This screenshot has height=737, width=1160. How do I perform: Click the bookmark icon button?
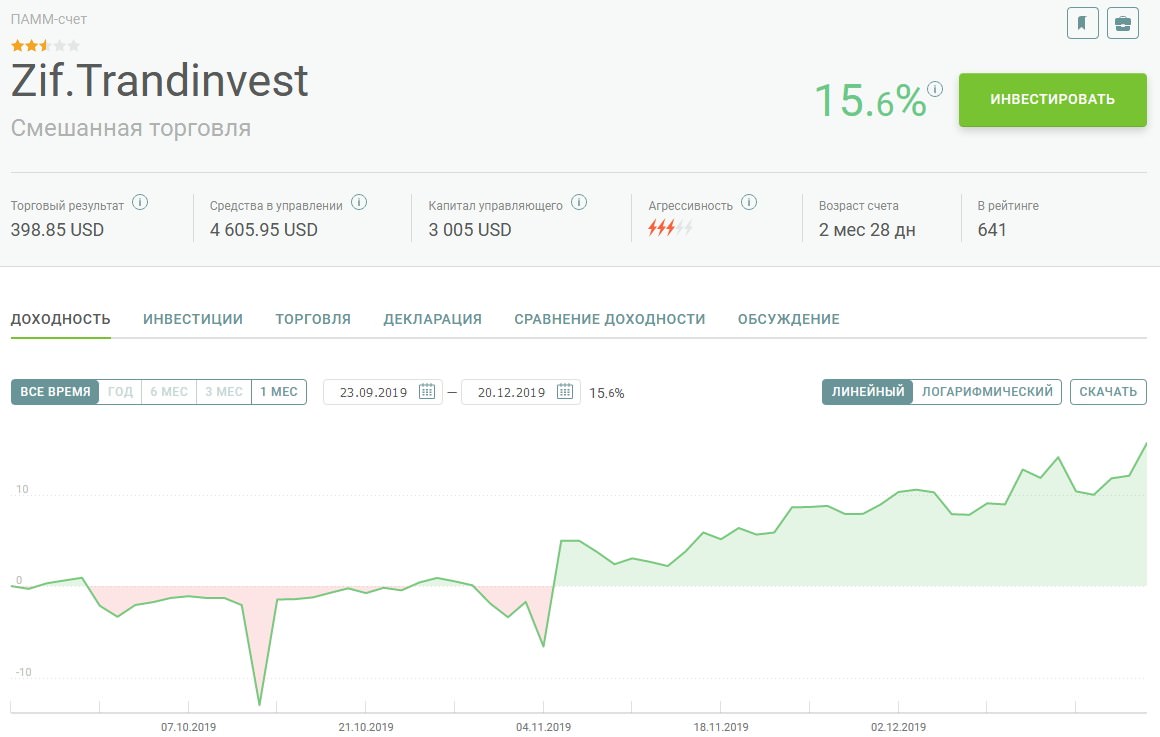[1082, 23]
